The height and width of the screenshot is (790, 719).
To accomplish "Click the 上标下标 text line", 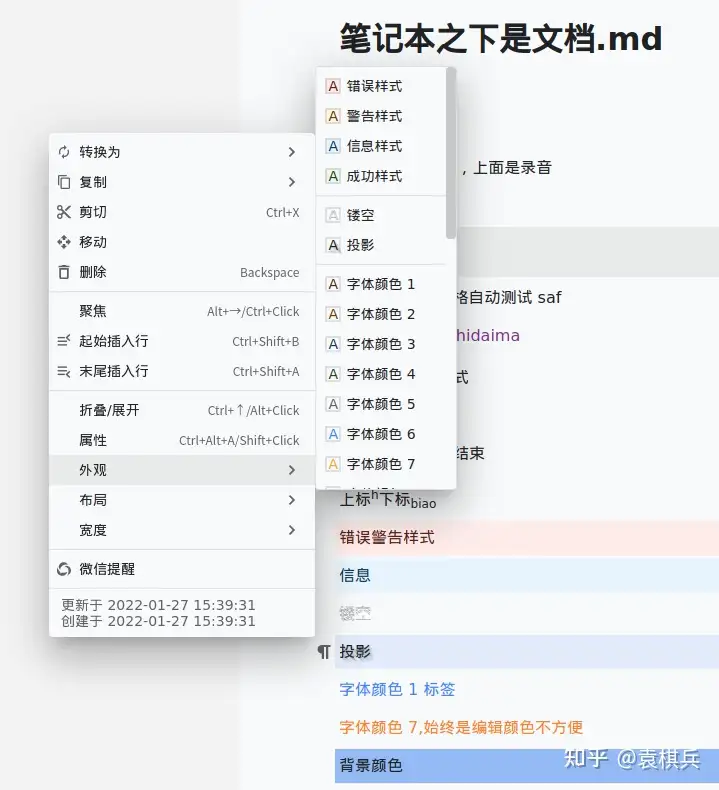I will click(x=388, y=499).
